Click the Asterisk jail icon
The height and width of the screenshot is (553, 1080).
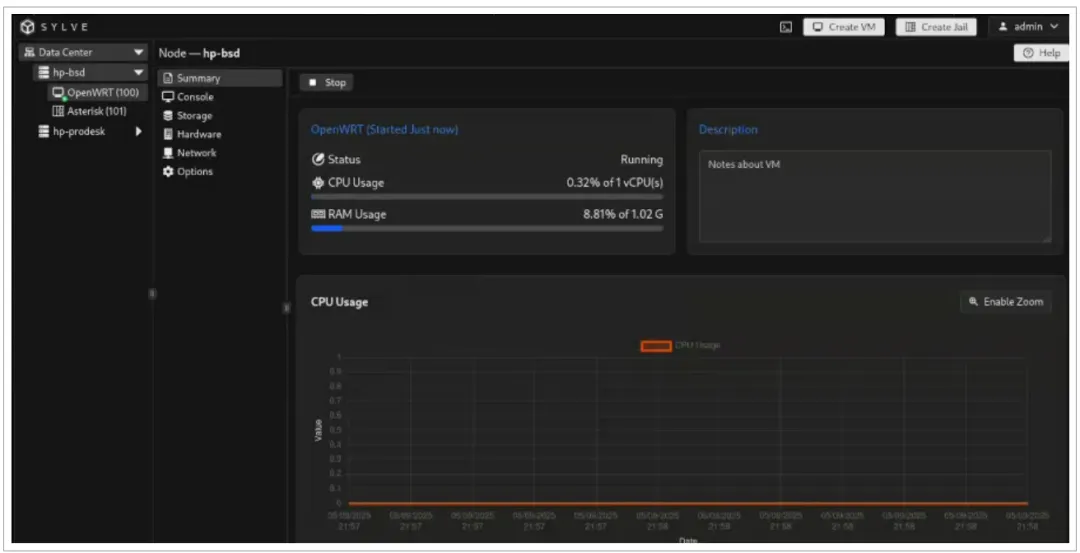click(x=59, y=111)
